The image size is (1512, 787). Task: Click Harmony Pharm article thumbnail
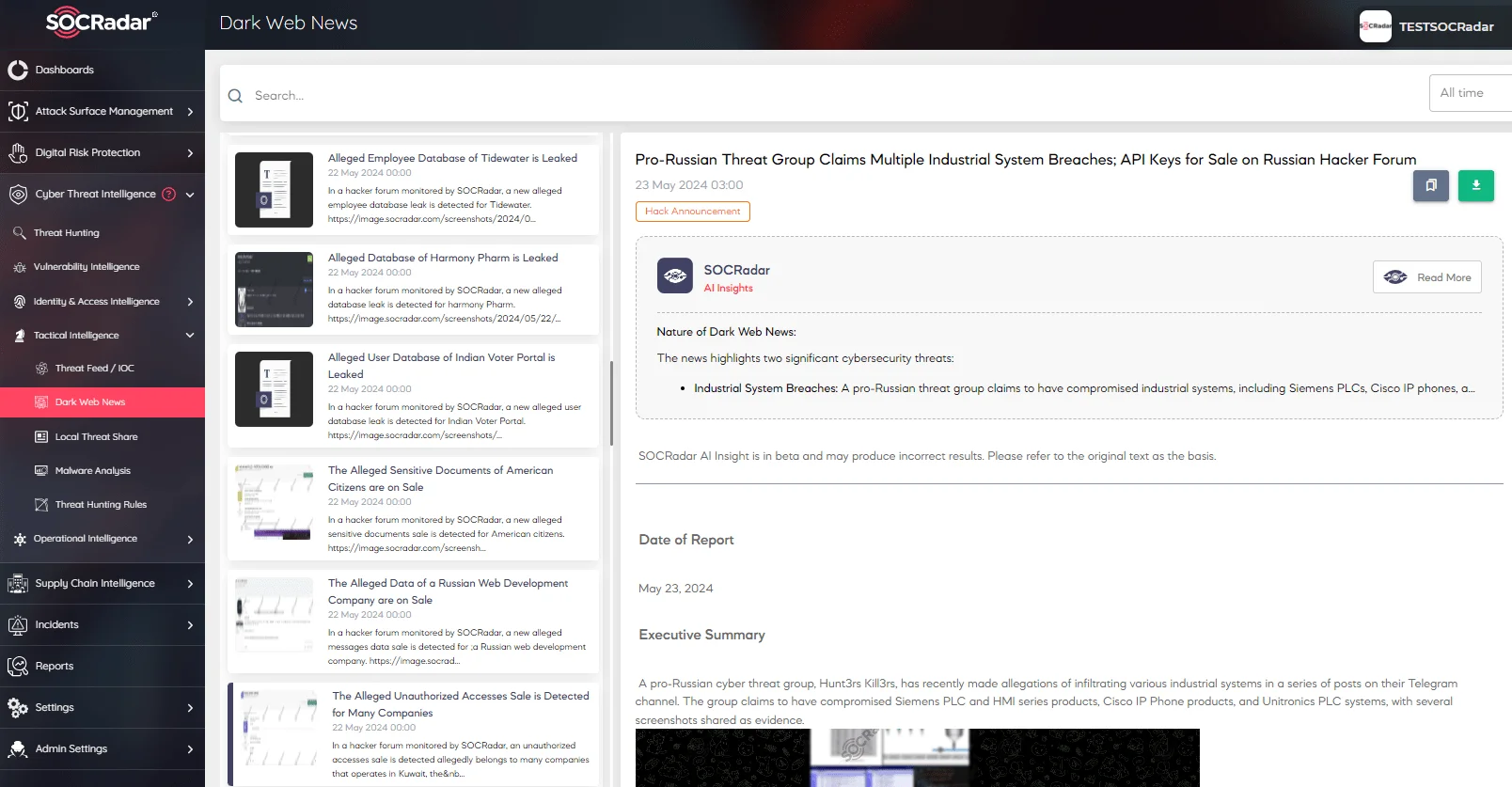tap(274, 290)
